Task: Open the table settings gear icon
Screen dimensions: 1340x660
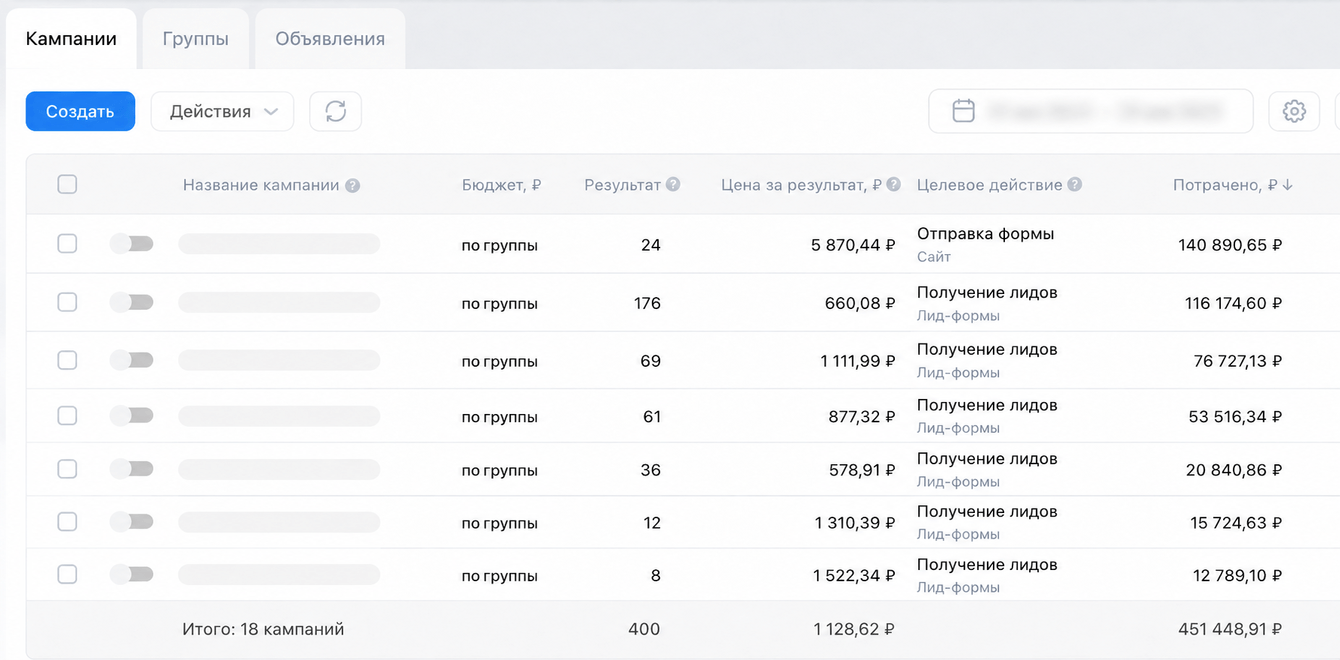Action: 1294,111
